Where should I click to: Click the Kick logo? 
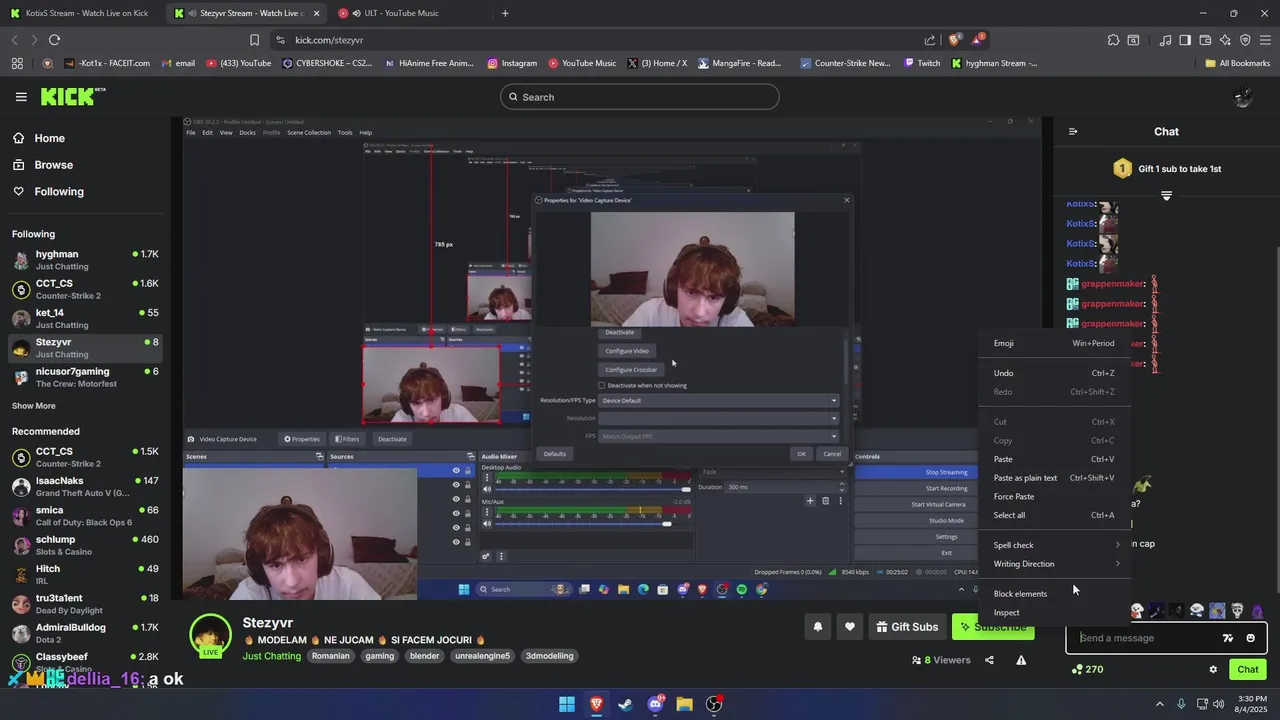pyautogui.click(x=72, y=96)
